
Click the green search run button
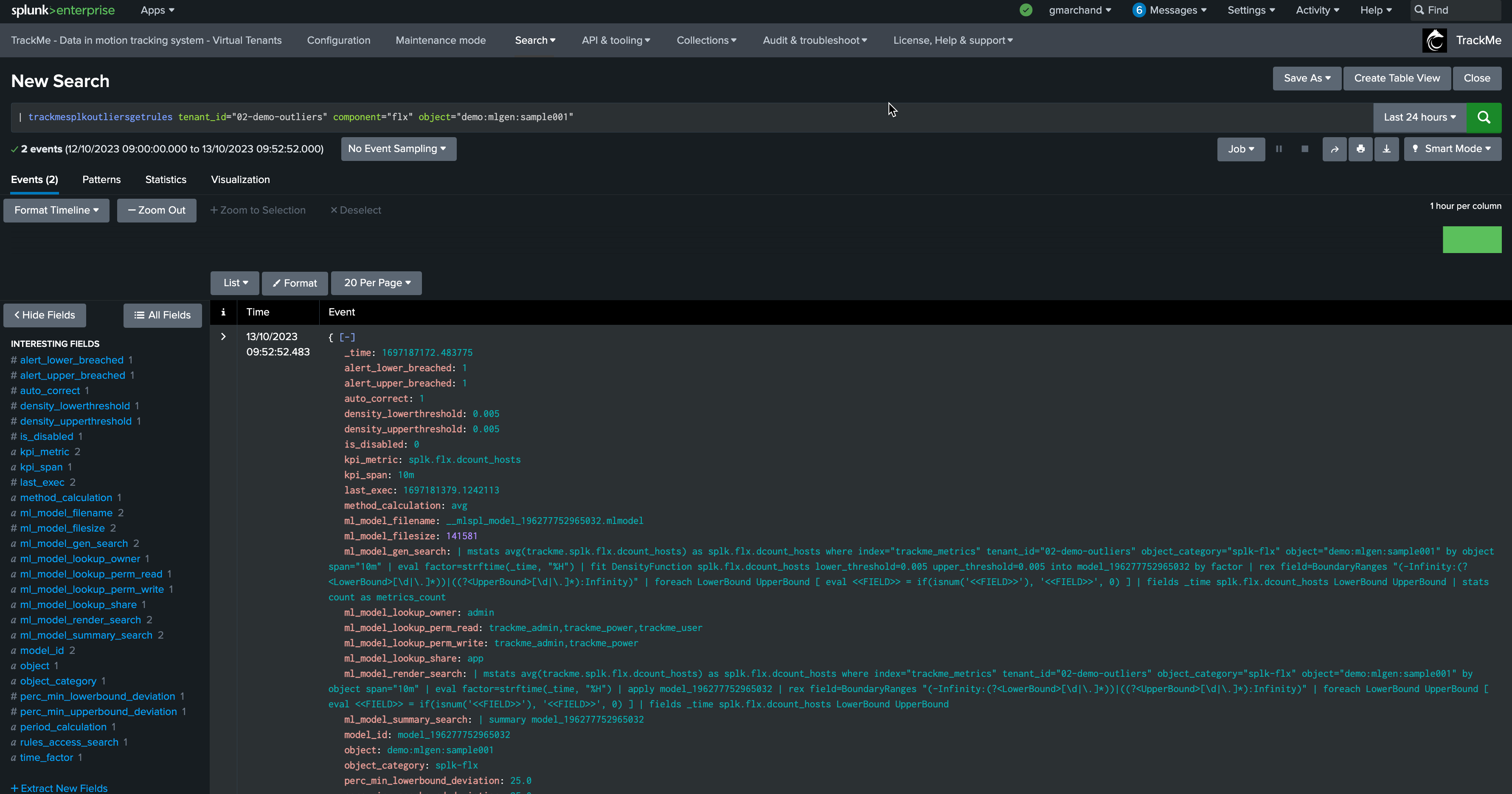pos(1483,117)
